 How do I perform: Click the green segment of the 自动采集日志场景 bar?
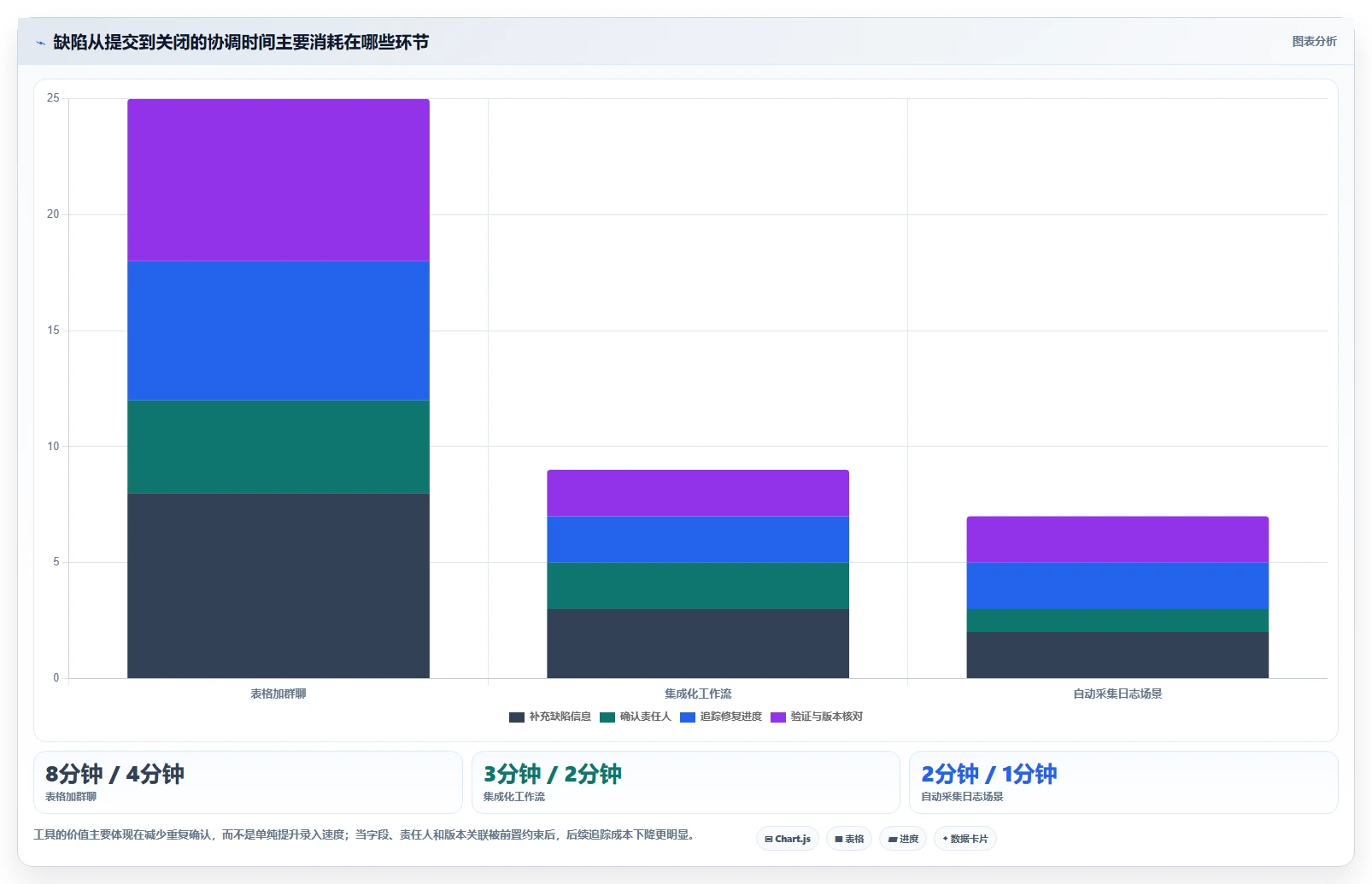pos(1117,620)
